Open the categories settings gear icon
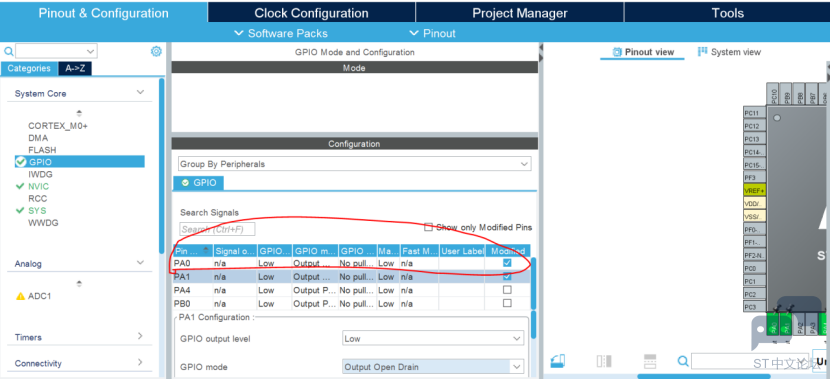The width and height of the screenshot is (830, 379). 156,51
